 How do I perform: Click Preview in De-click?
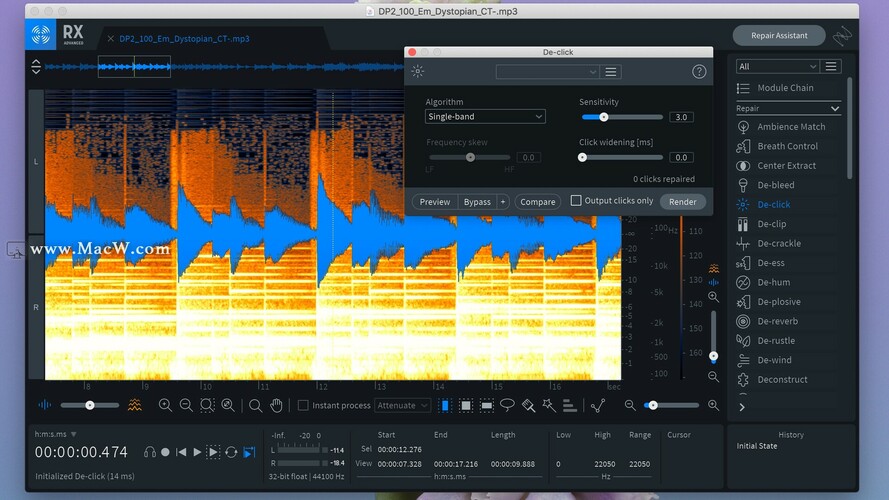coord(435,202)
